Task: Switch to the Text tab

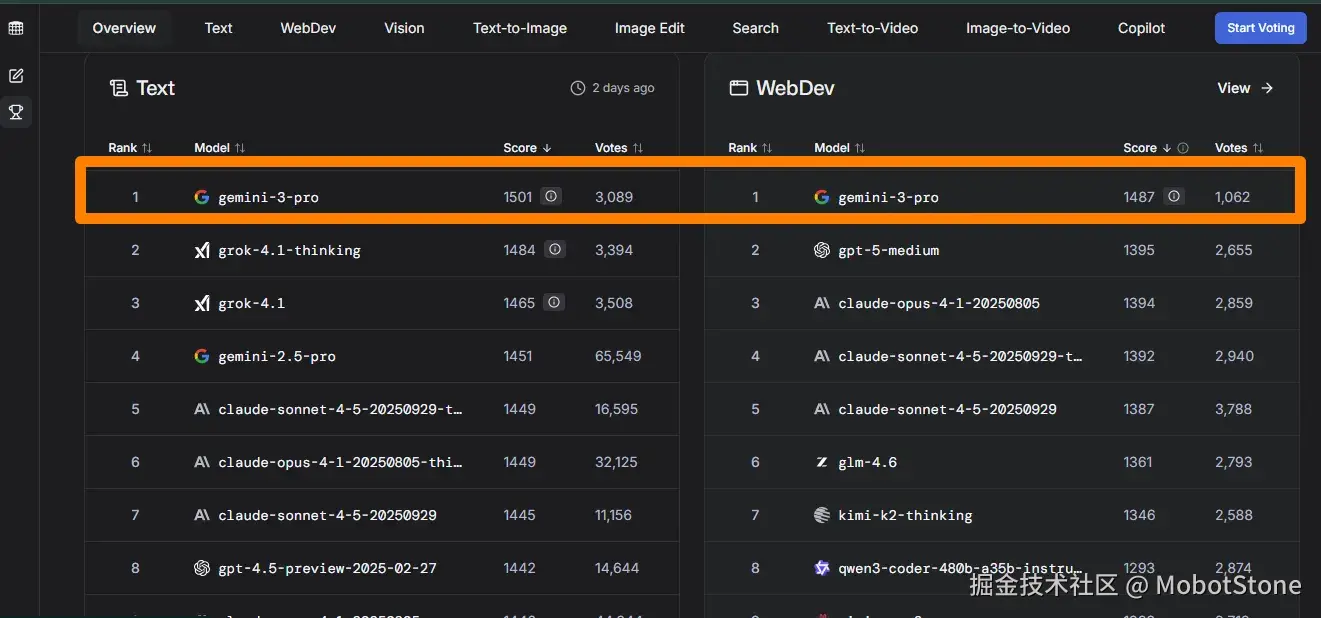Action: tap(218, 28)
